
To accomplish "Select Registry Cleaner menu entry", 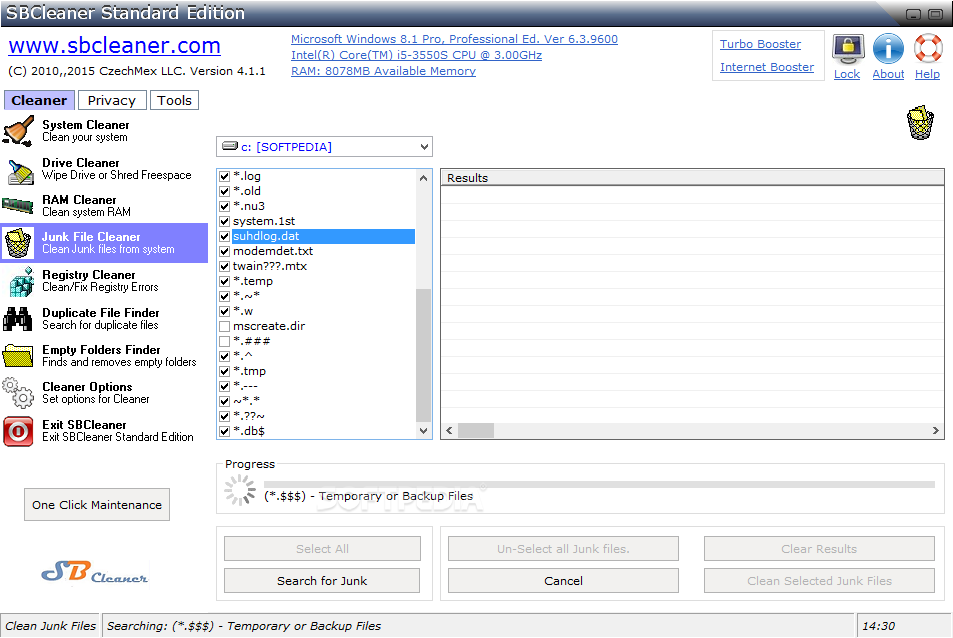I will (x=105, y=281).
